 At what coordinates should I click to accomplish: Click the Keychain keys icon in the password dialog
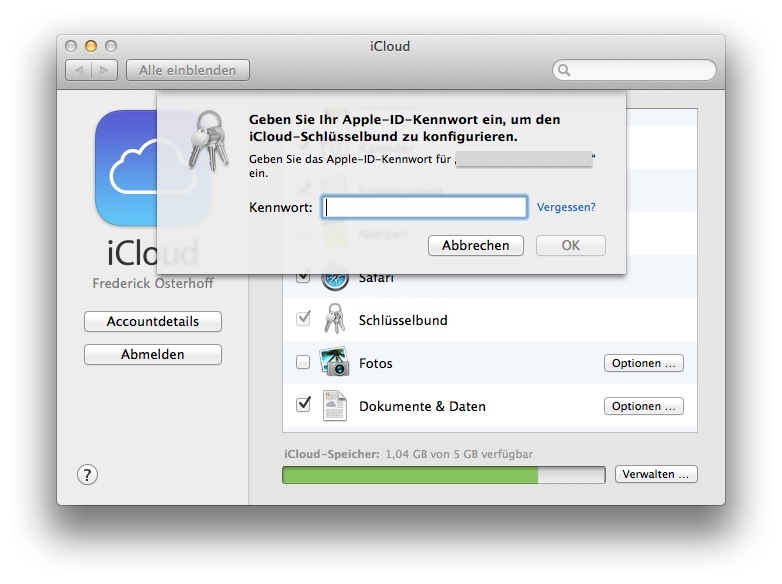(208, 141)
